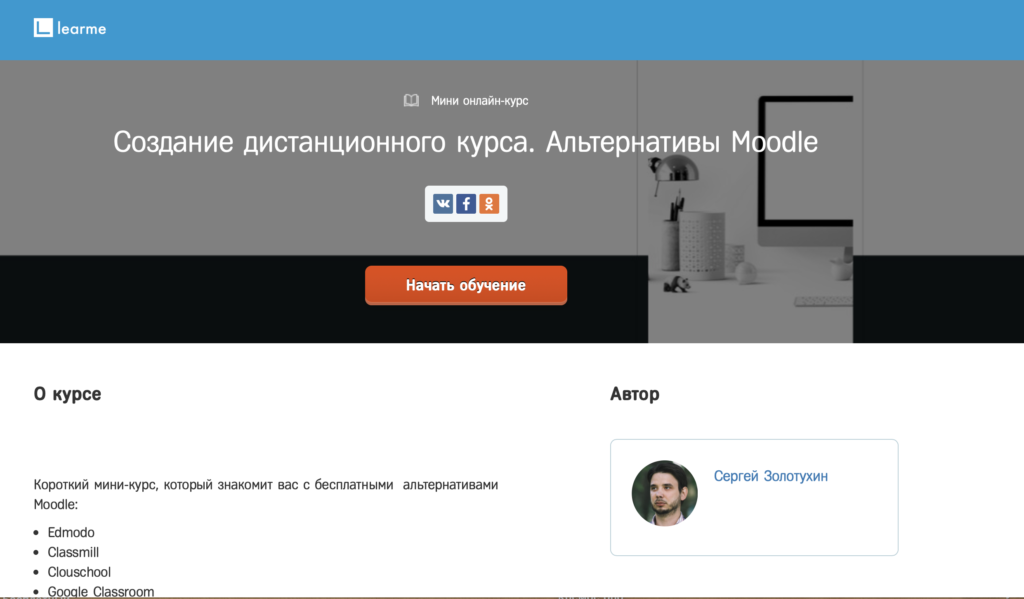Share the course on Odnoklassniki

489,204
